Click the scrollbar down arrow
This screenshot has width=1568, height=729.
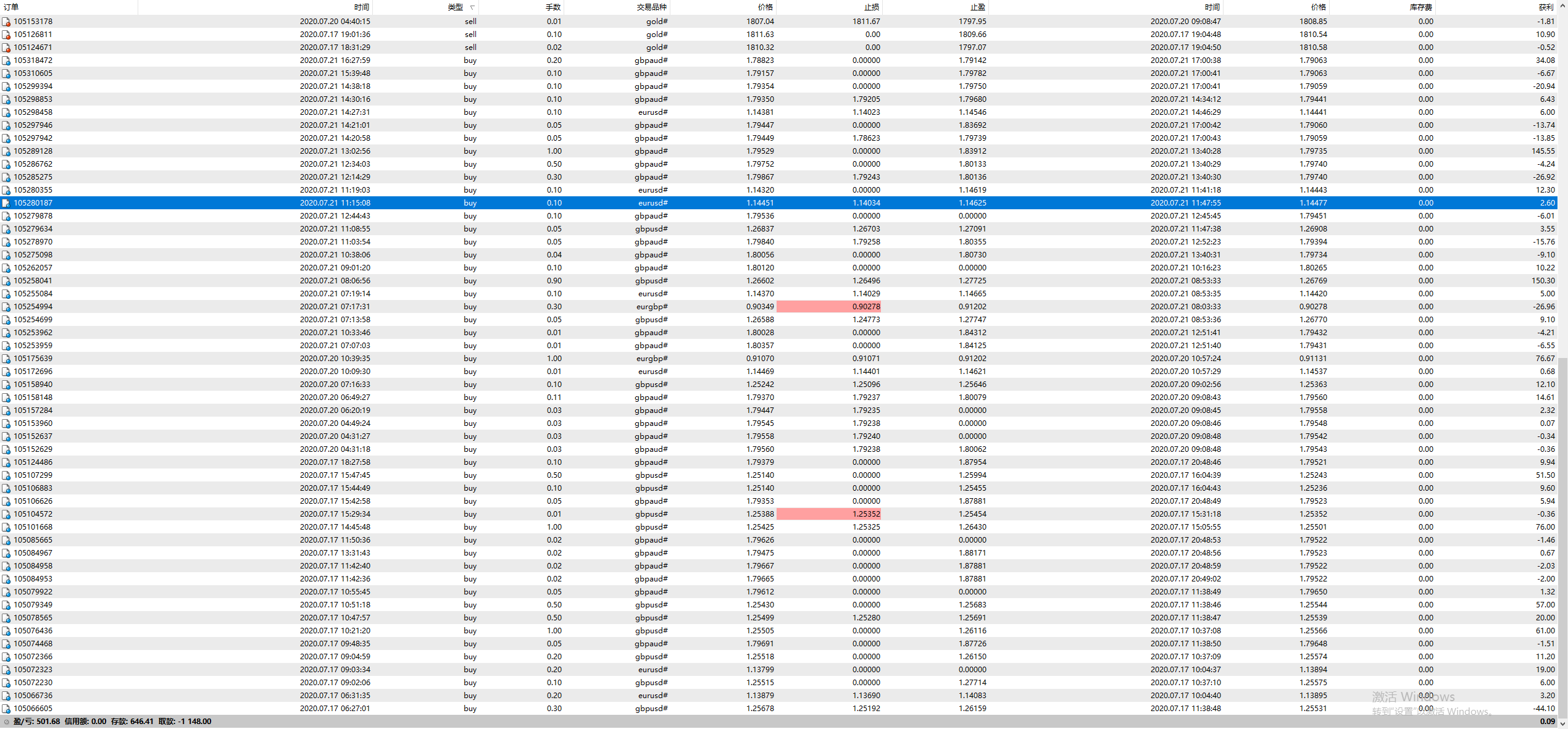pos(1562,723)
